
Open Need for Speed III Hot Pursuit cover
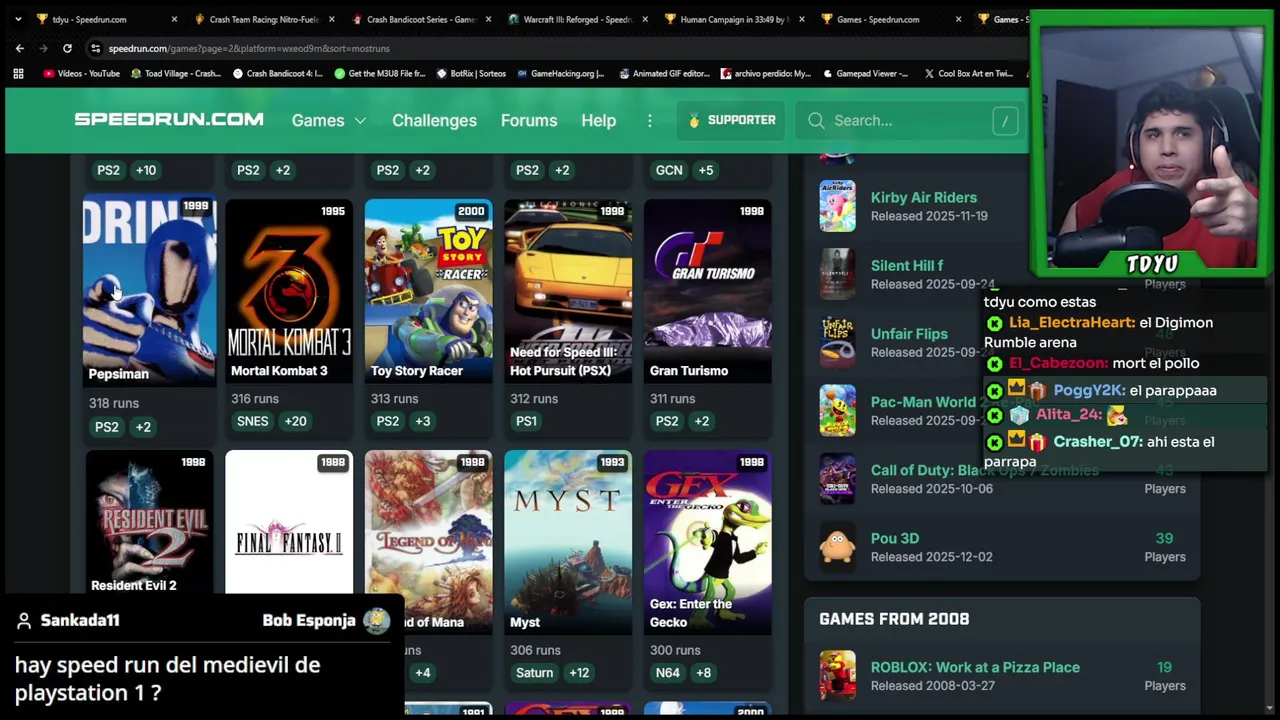pos(568,290)
